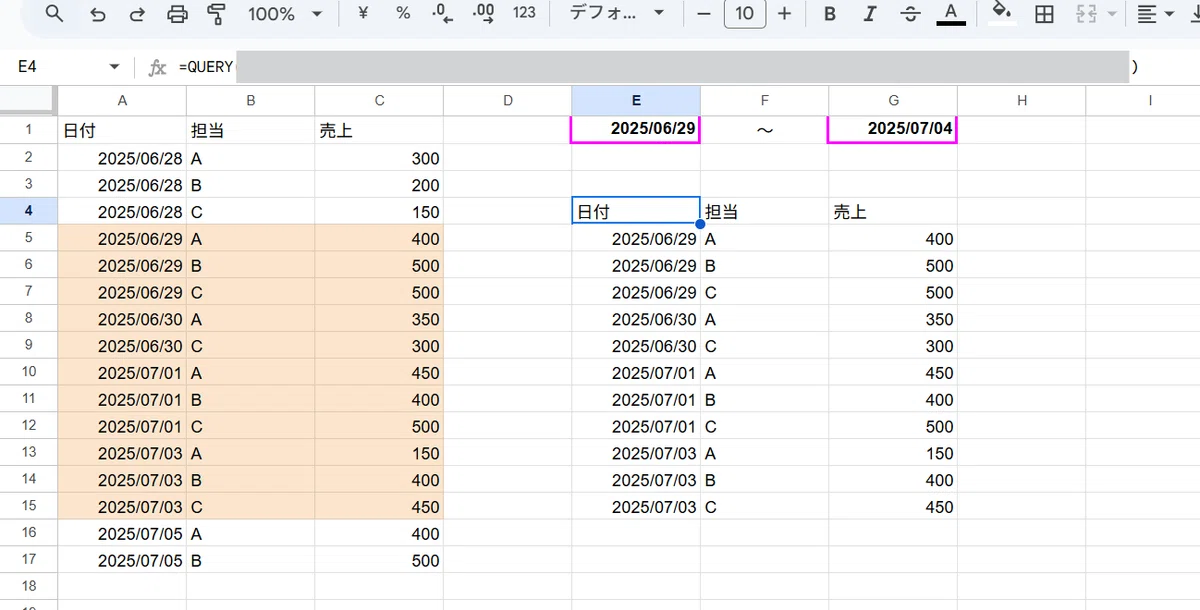Click cell F4 containing 担当

pyautogui.click(x=764, y=211)
